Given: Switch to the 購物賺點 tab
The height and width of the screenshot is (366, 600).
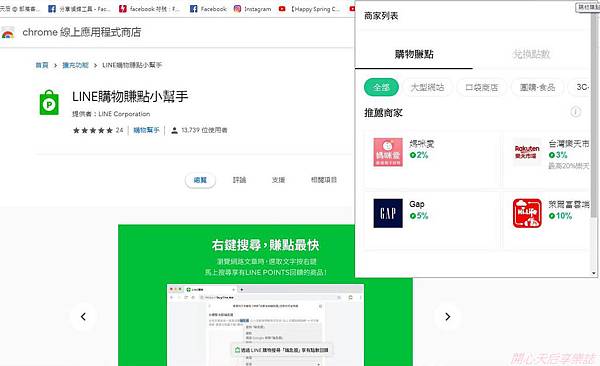Looking at the screenshot, I should click(414, 54).
